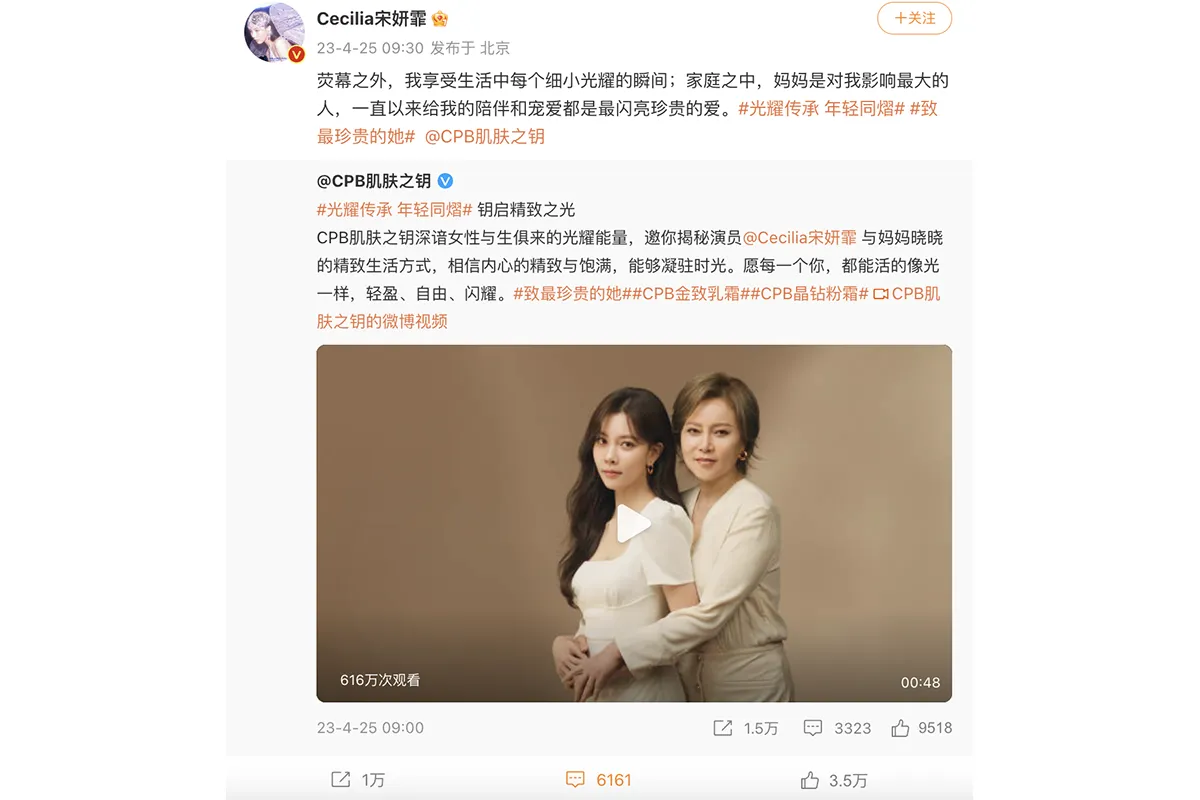
Task: Open Cecilia宋妍霏 profile avatar
Action: pos(275,32)
